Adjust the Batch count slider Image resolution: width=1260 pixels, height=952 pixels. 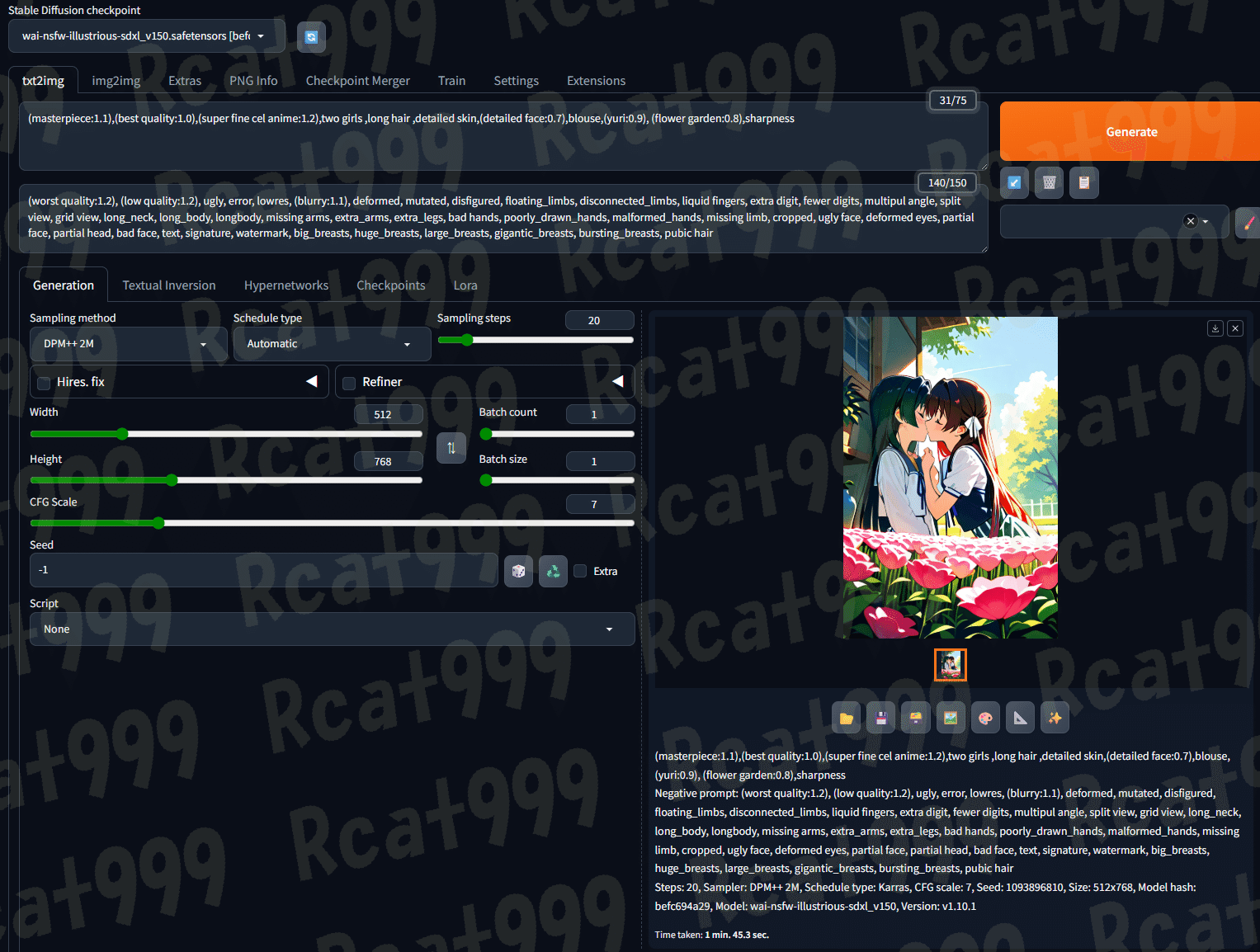(x=557, y=434)
